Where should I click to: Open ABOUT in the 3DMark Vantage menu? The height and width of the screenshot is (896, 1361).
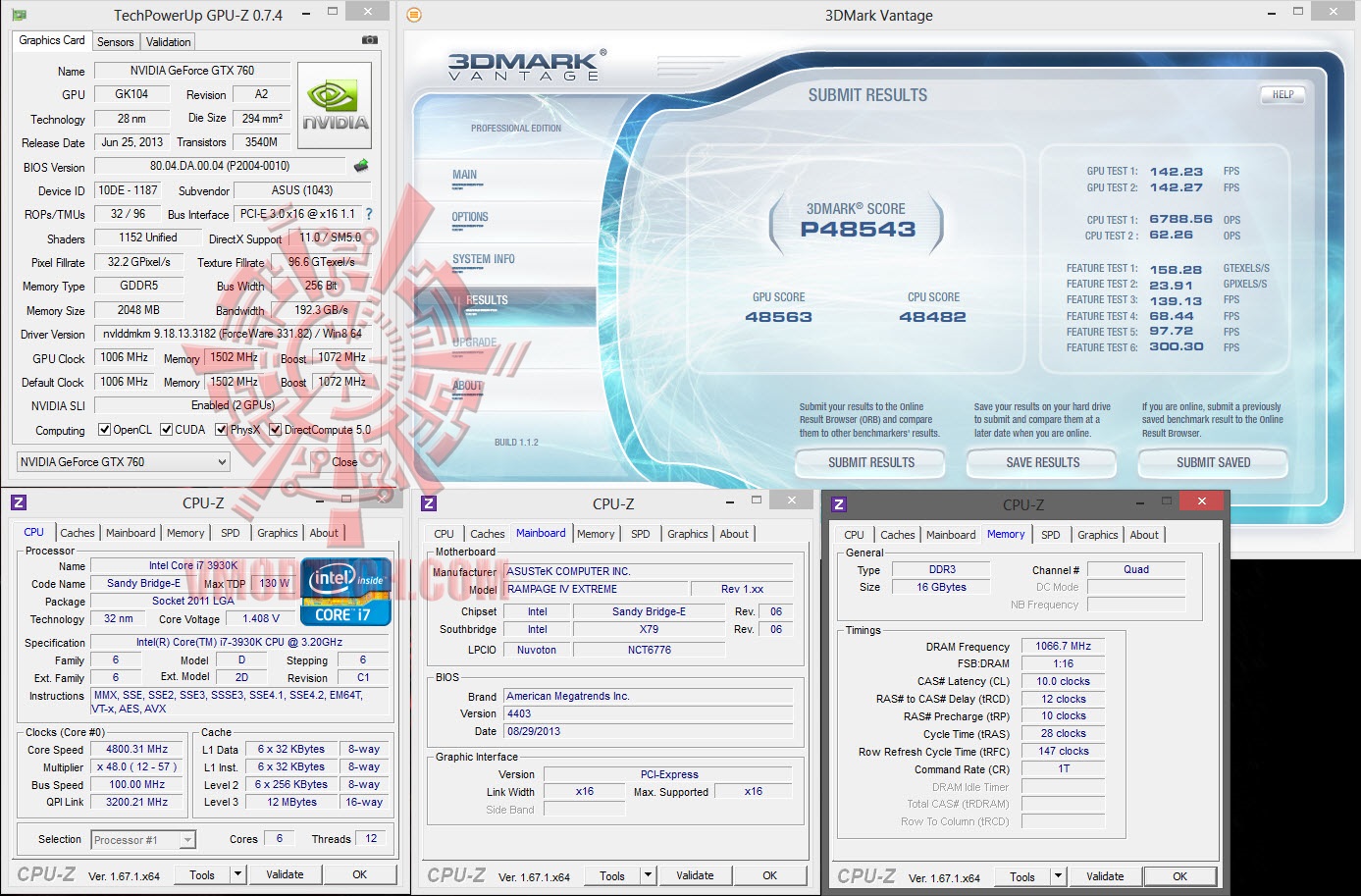pyautogui.click(x=468, y=386)
